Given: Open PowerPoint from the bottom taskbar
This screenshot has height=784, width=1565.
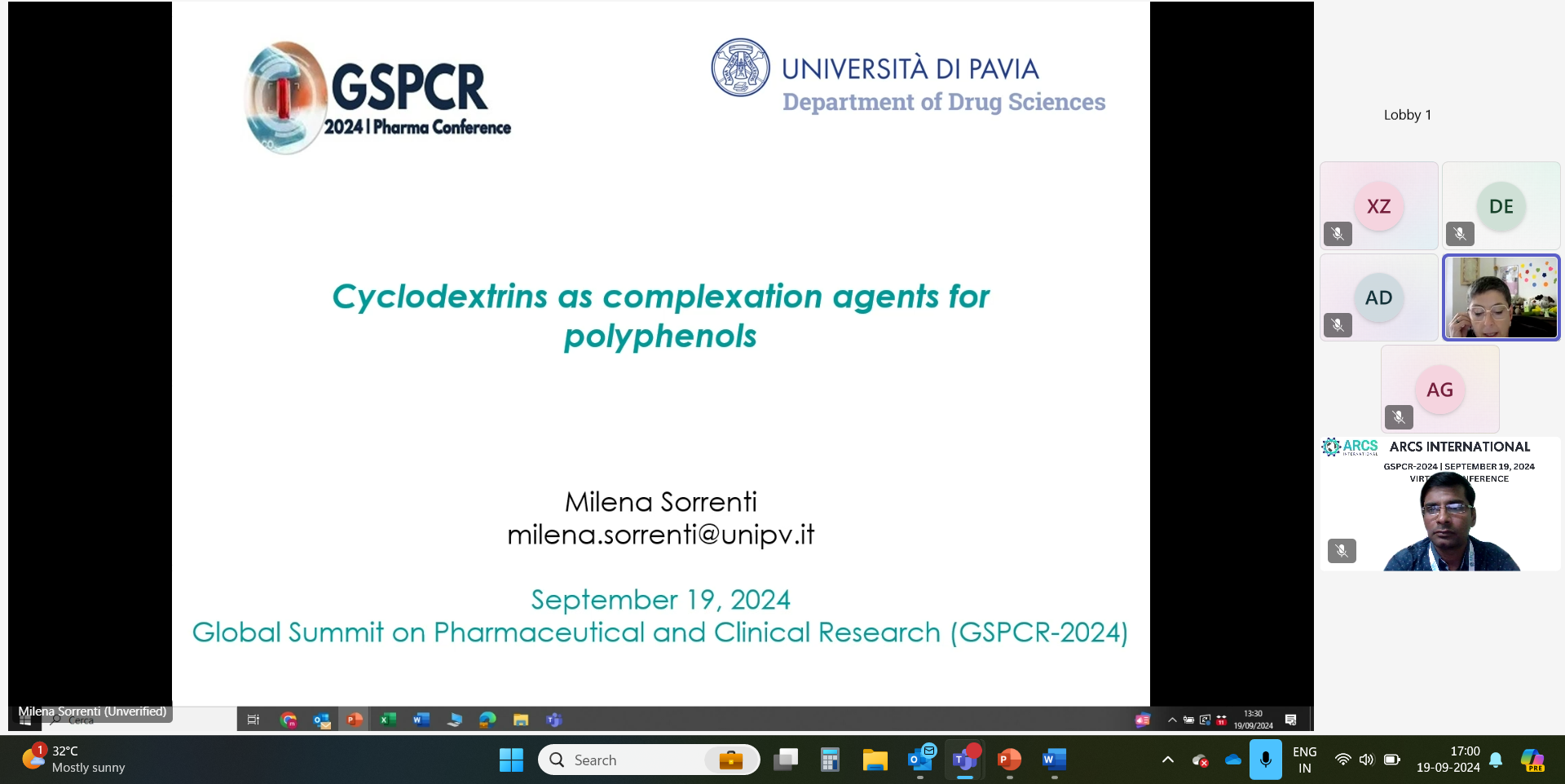Looking at the screenshot, I should pyautogui.click(x=1009, y=760).
